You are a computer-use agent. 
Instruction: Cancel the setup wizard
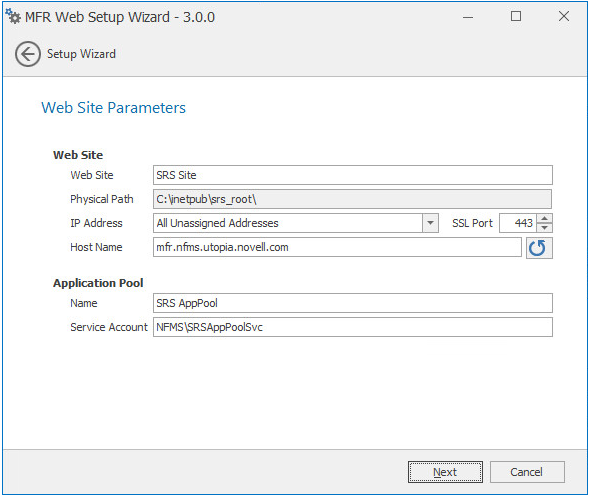(527, 472)
